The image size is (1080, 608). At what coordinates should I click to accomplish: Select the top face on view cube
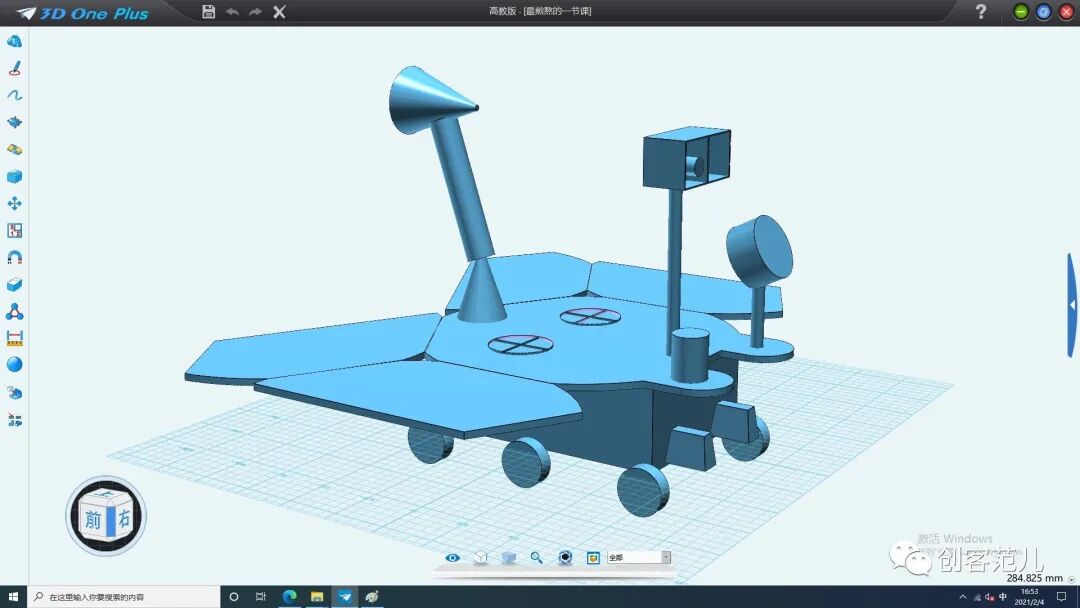click(105, 494)
